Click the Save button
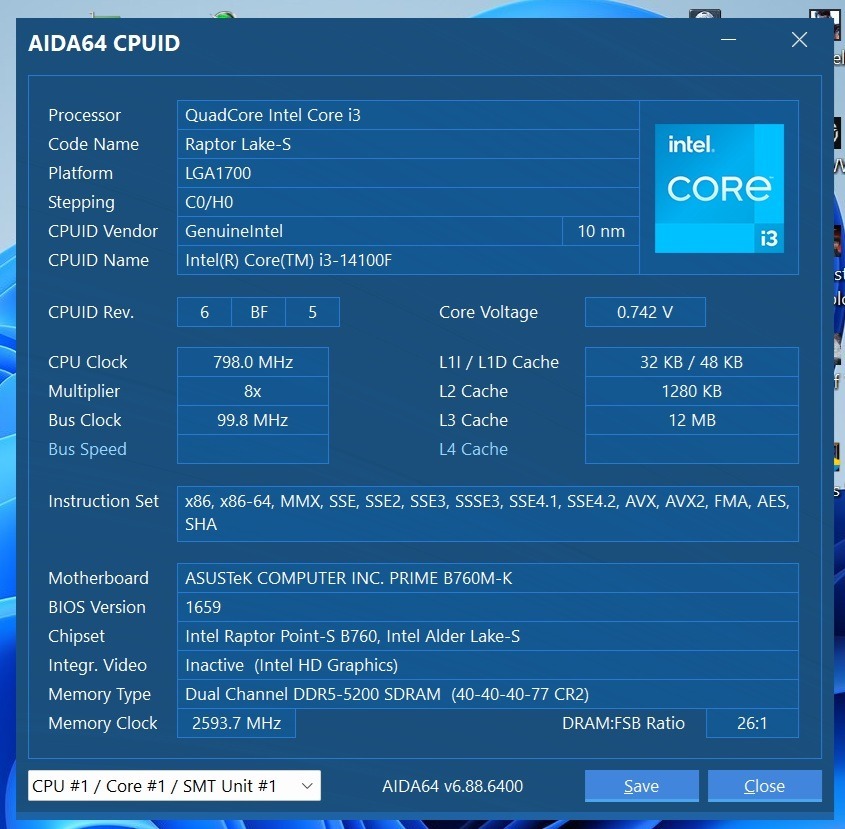The height and width of the screenshot is (829, 845). coord(641,785)
